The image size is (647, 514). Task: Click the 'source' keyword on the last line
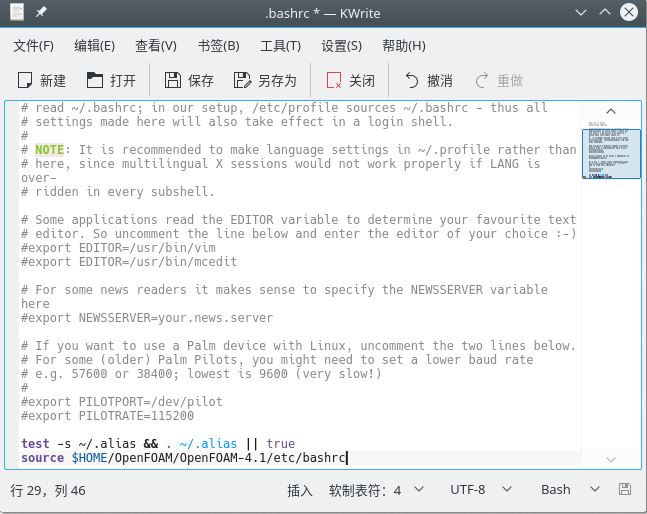coord(43,457)
